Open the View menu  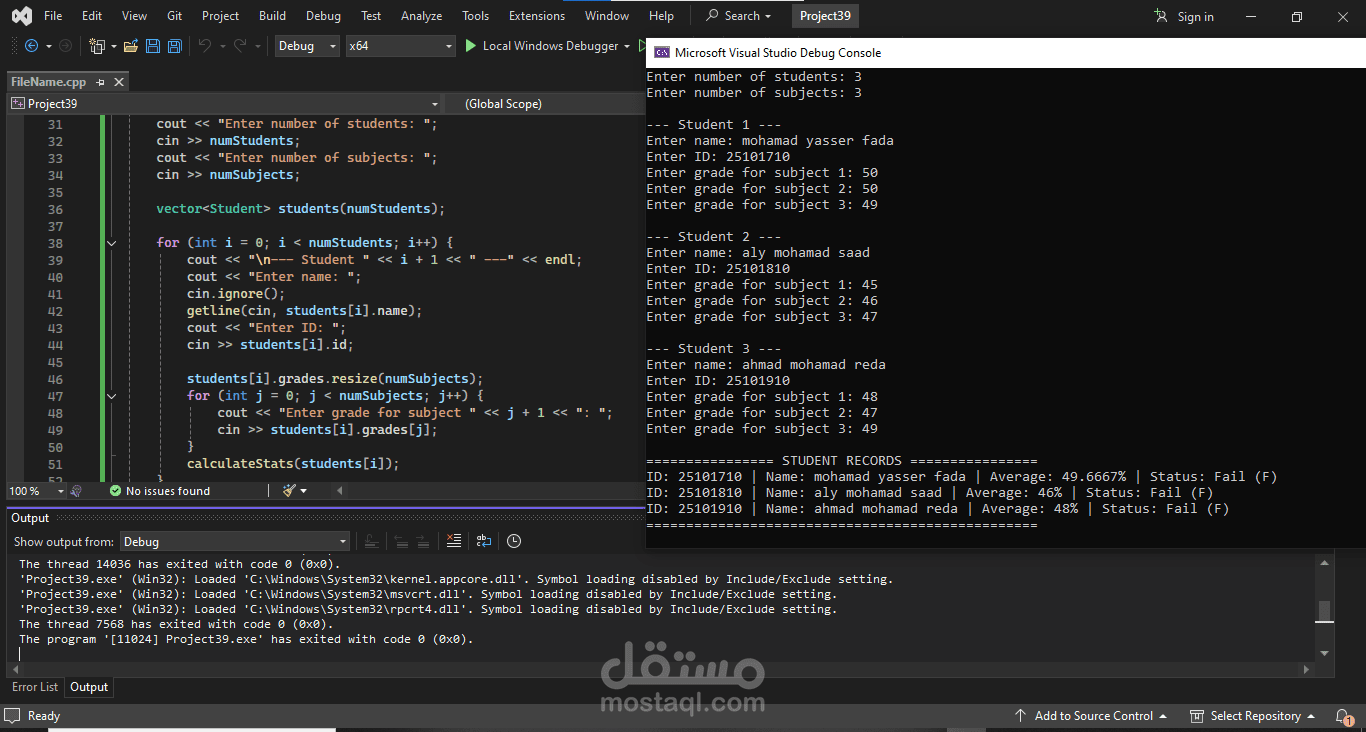[x=134, y=16]
